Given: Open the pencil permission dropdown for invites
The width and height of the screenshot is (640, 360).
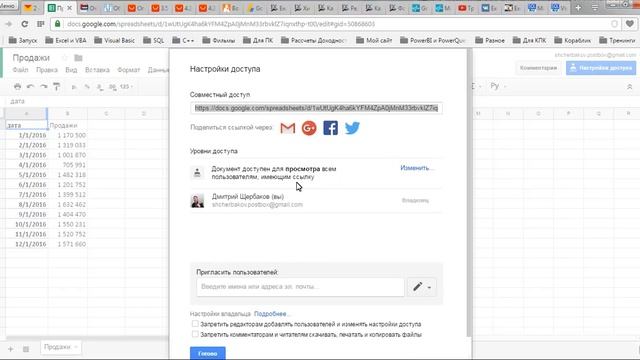Looking at the screenshot, I should [x=422, y=287].
